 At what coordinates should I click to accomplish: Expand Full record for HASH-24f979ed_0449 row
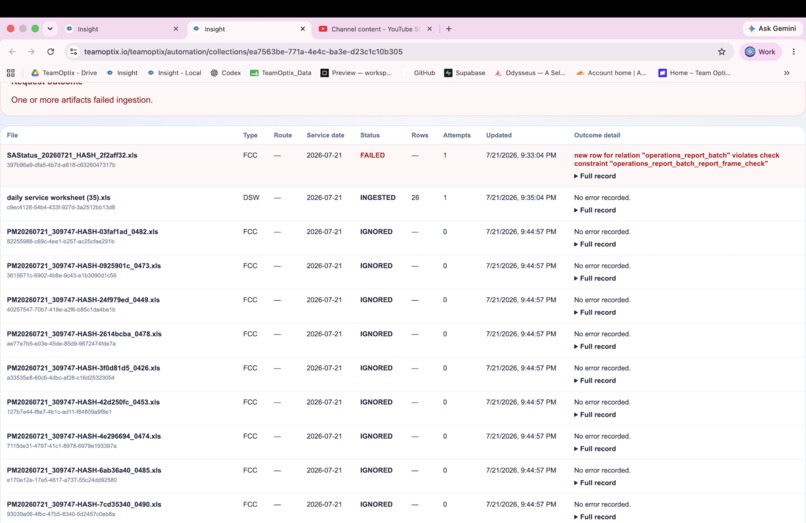(x=595, y=312)
